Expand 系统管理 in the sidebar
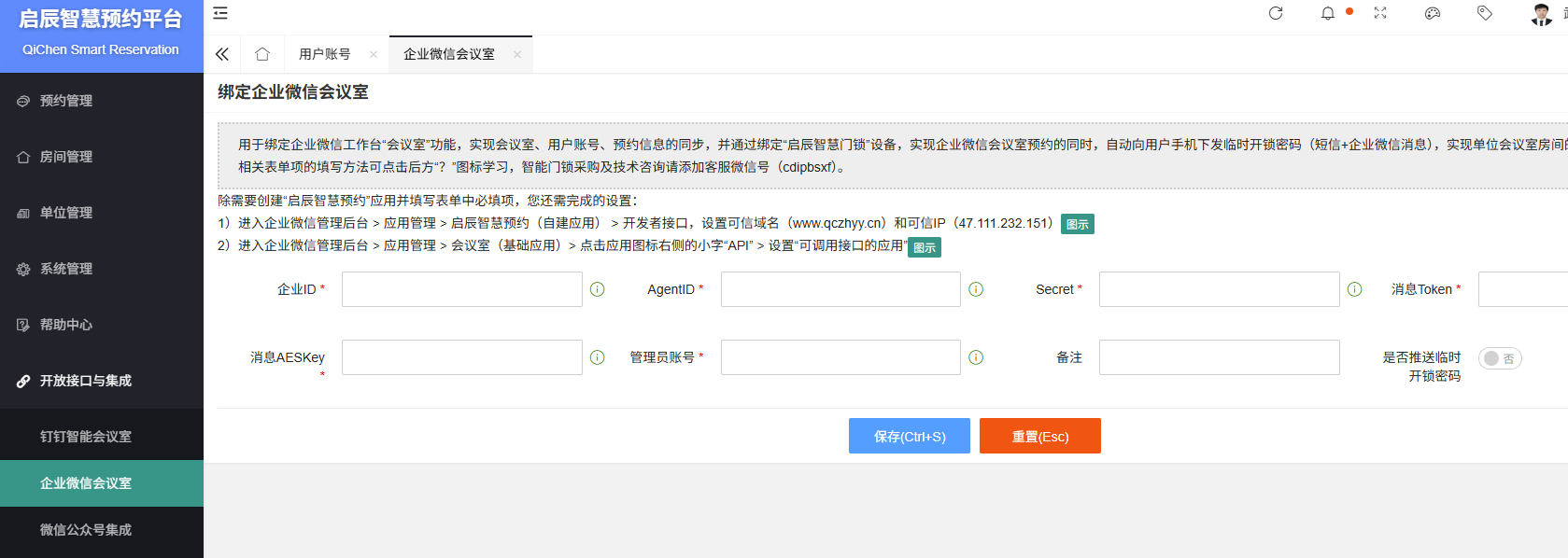This screenshot has width=1568, height=558. pyautogui.click(x=102, y=269)
